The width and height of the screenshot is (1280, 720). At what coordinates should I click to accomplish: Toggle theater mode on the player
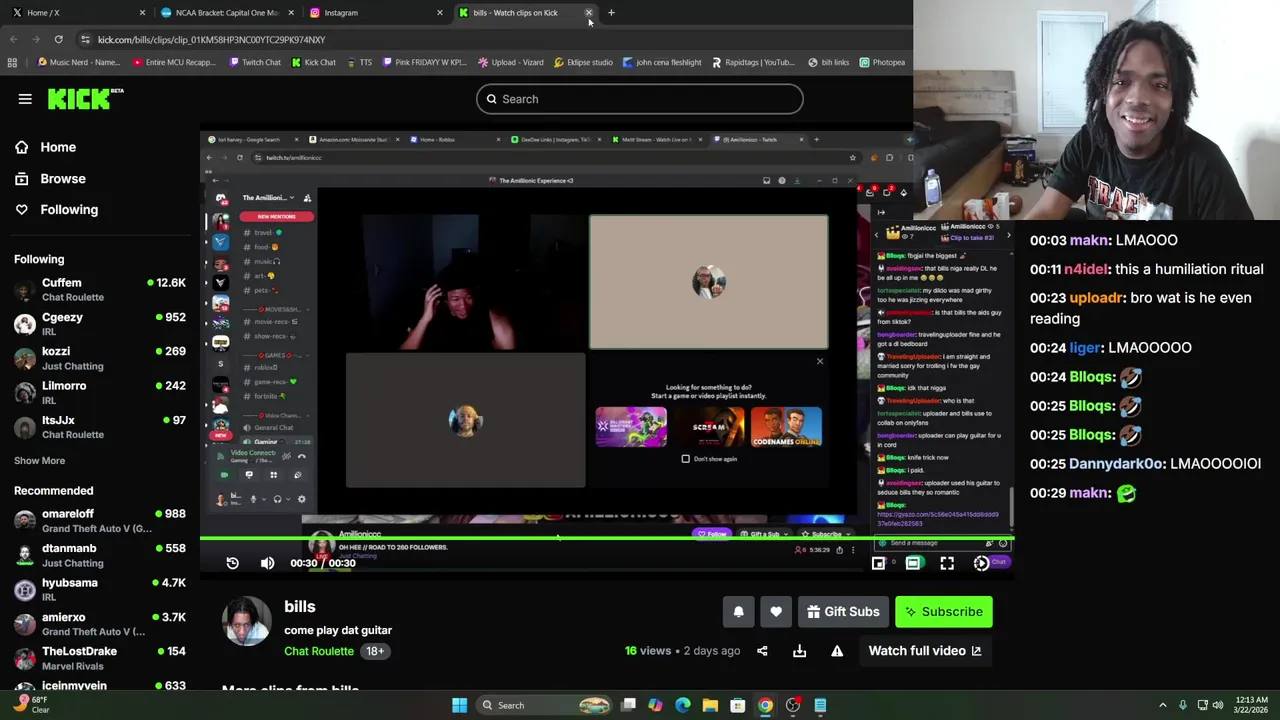tap(913, 563)
